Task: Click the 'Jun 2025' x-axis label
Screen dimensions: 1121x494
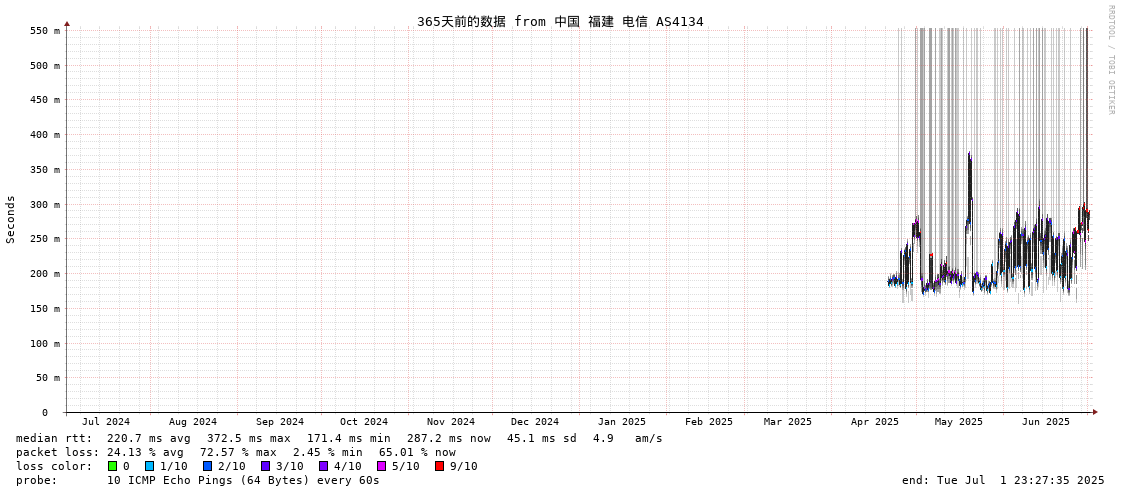Action: (1046, 422)
